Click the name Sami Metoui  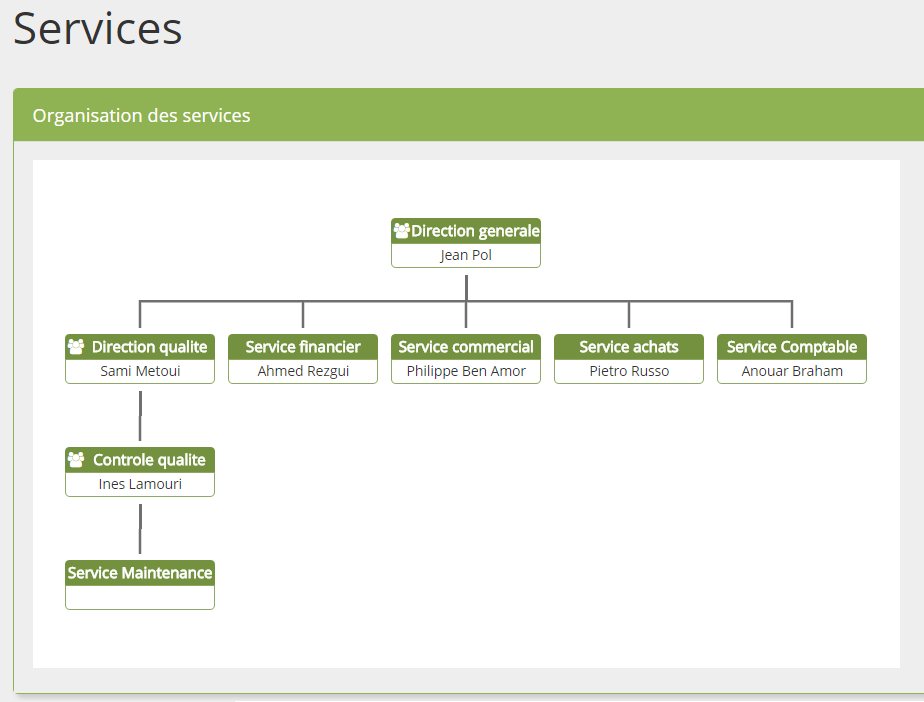tap(140, 371)
